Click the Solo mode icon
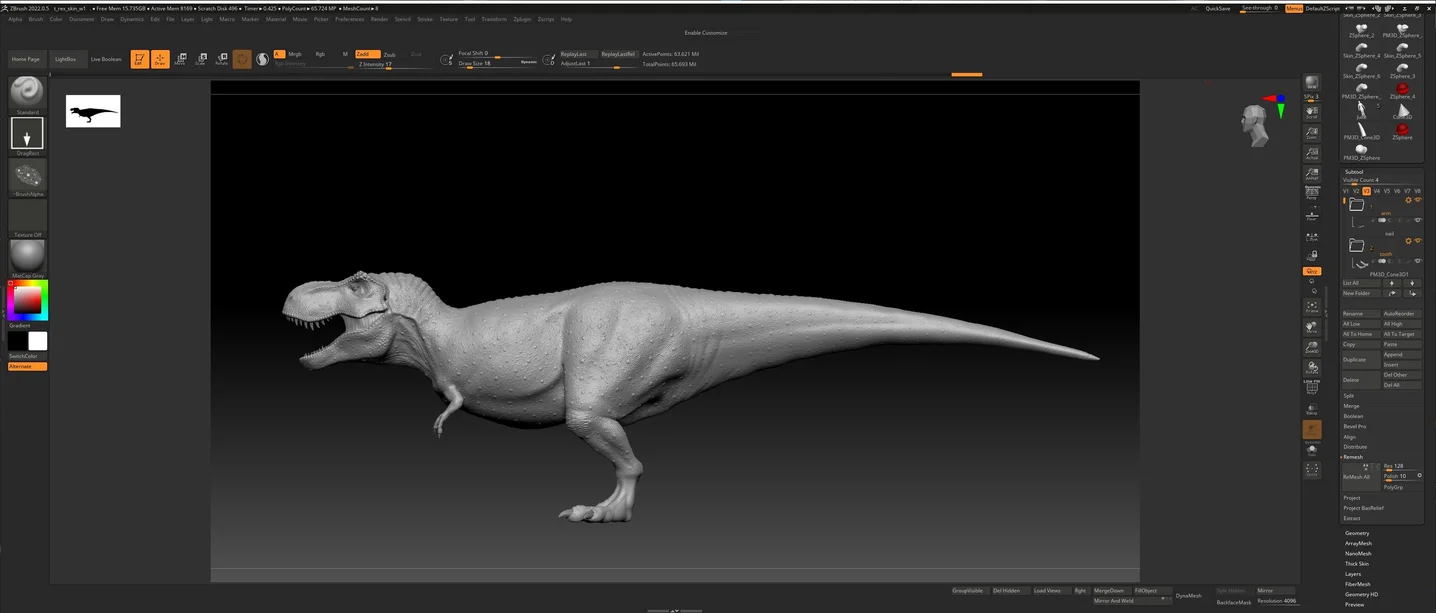The image size is (1436, 613). point(1312,449)
